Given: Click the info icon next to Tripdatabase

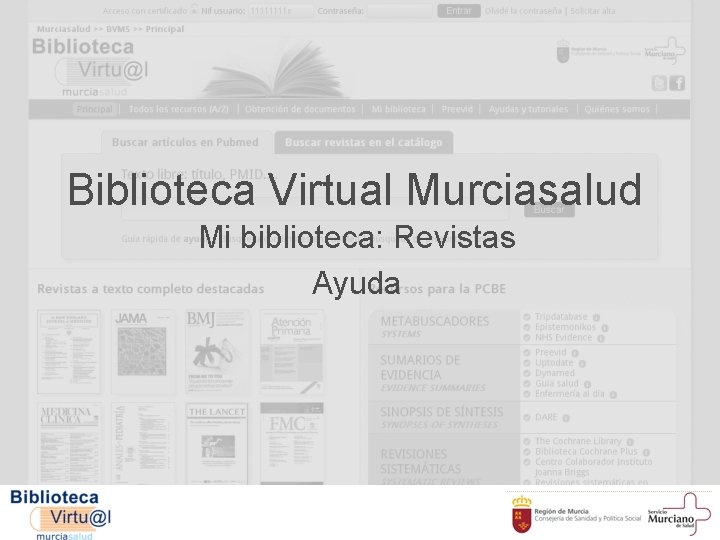Looking at the screenshot, I should [596, 317].
